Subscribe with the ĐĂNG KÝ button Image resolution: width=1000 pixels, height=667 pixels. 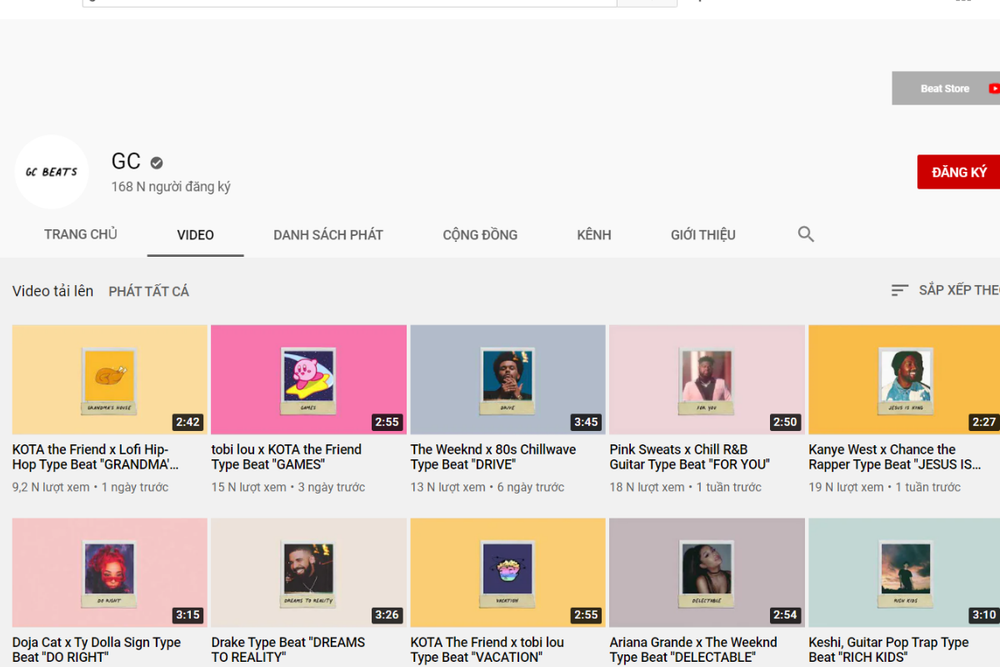[x=959, y=172]
